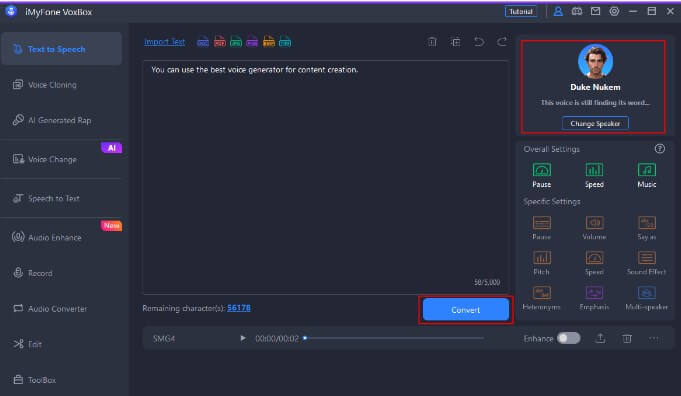Import via the green file type icon
This screenshot has height=396, width=681.
pyautogui.click(x=236, y=42)
